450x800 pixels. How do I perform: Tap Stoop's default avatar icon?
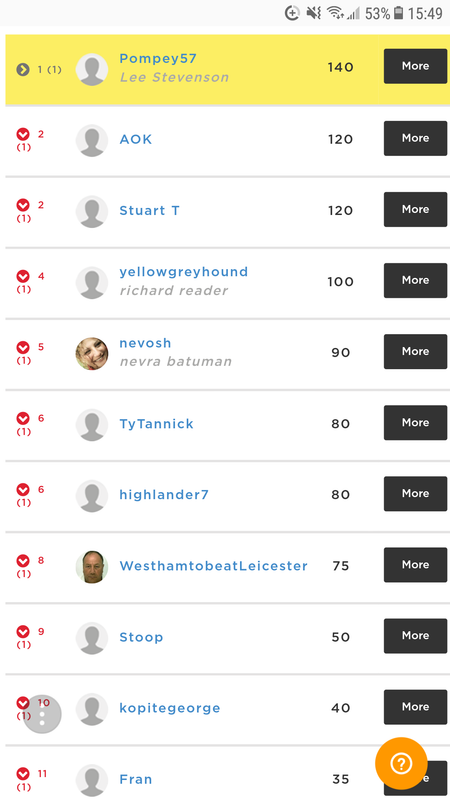[92, 638]
